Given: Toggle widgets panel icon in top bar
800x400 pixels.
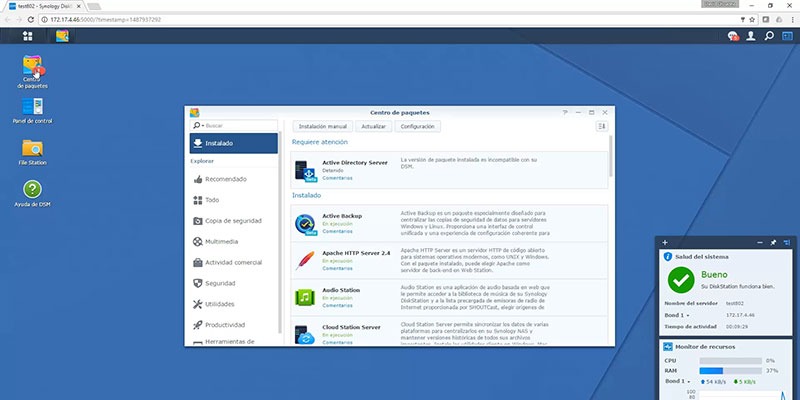Looking at the screenshot, I should 787,36.
